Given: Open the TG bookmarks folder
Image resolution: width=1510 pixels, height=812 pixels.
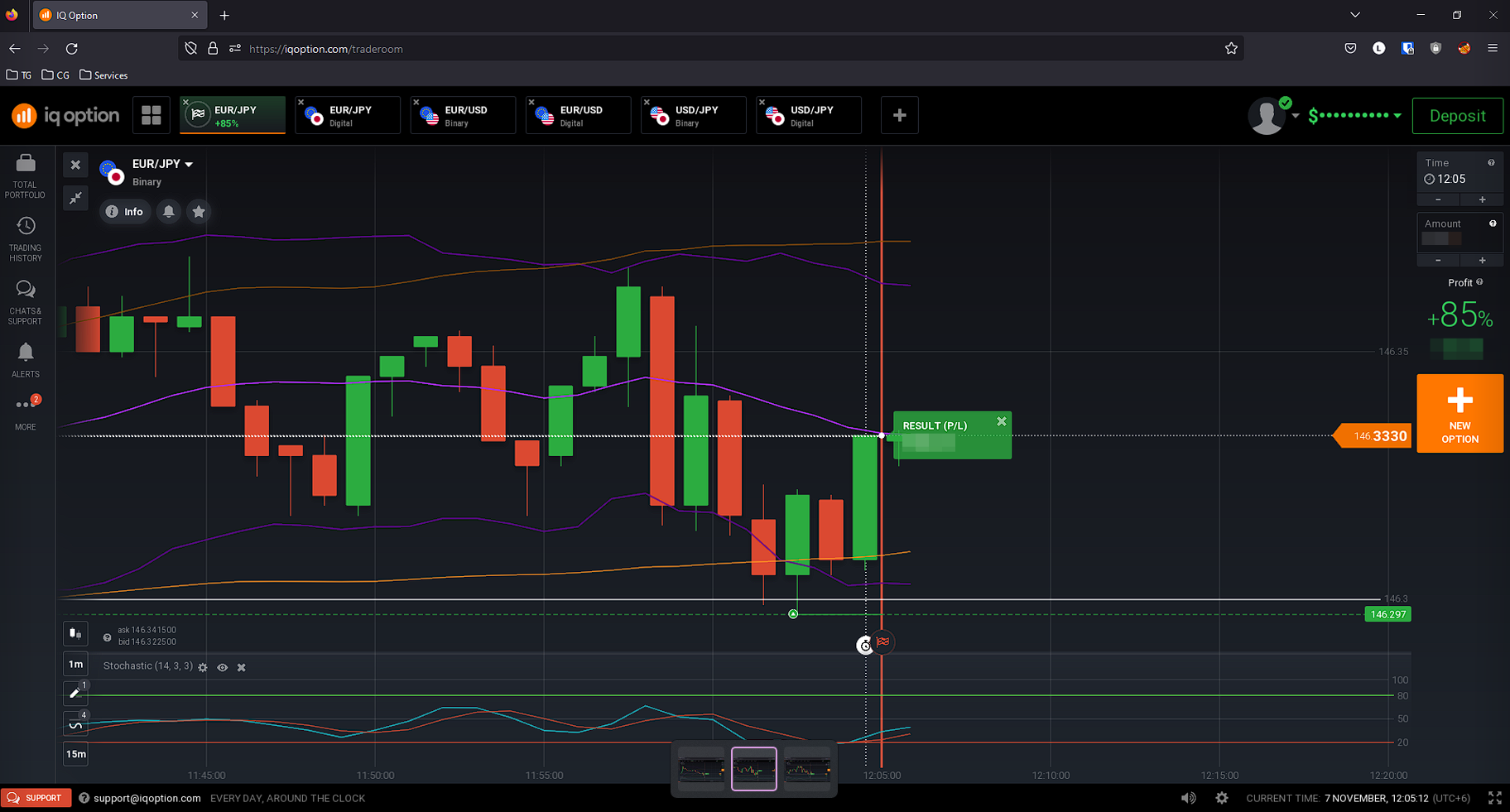Looking at the screenshot, I should click(x=19, y=75).
